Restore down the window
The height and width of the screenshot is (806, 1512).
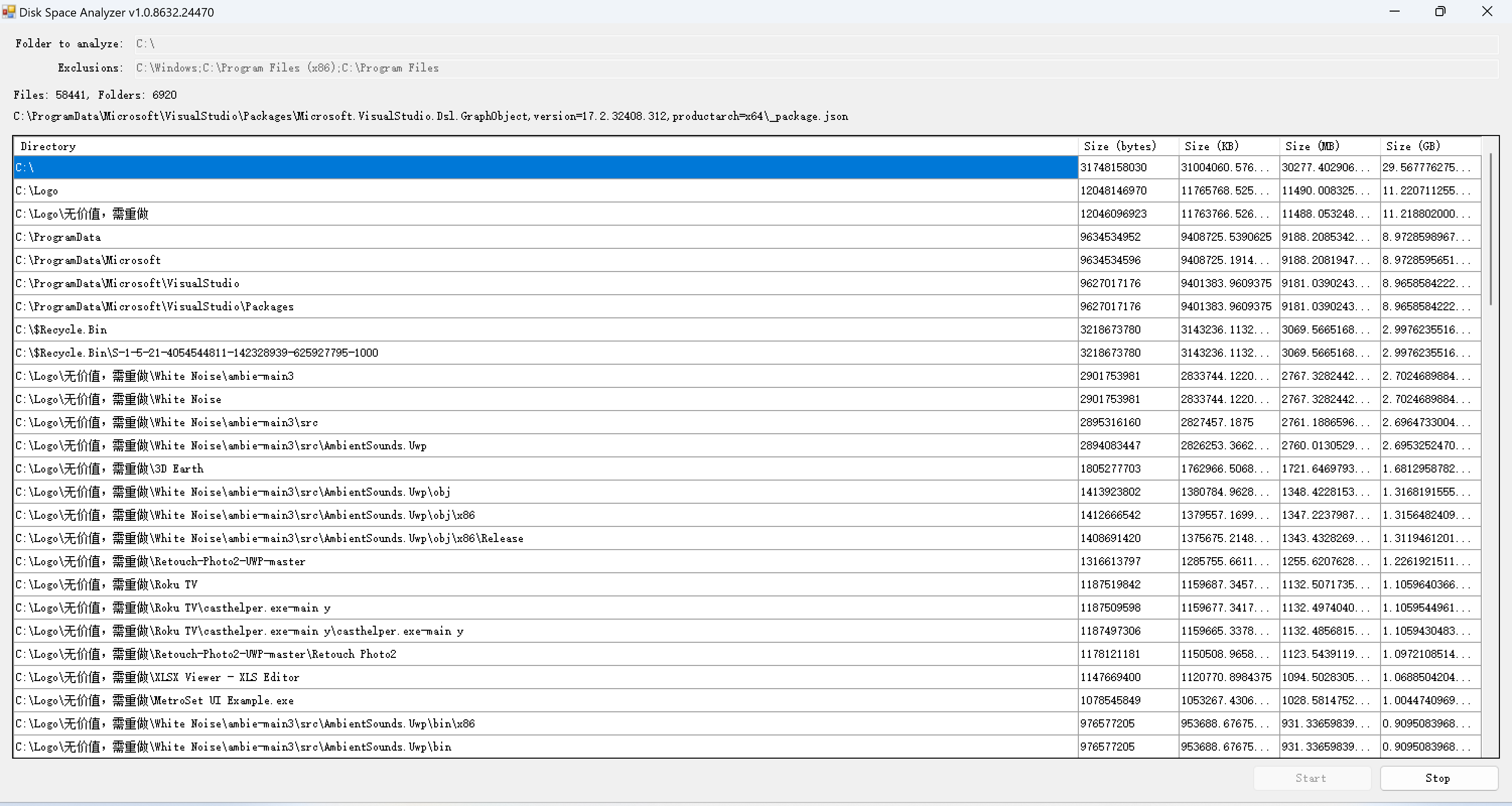(x=1440, y=12)
